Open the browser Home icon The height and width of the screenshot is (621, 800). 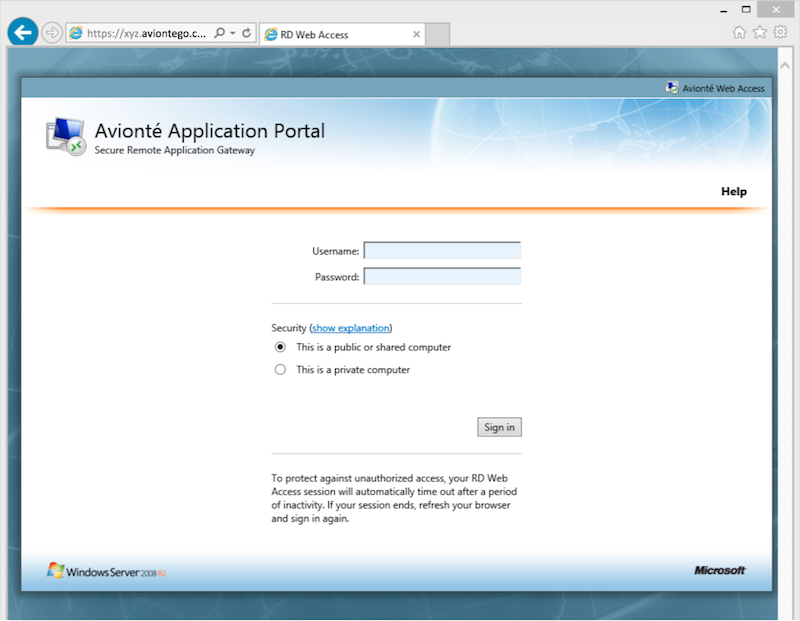pyautogui.click(x=739, y=33)
